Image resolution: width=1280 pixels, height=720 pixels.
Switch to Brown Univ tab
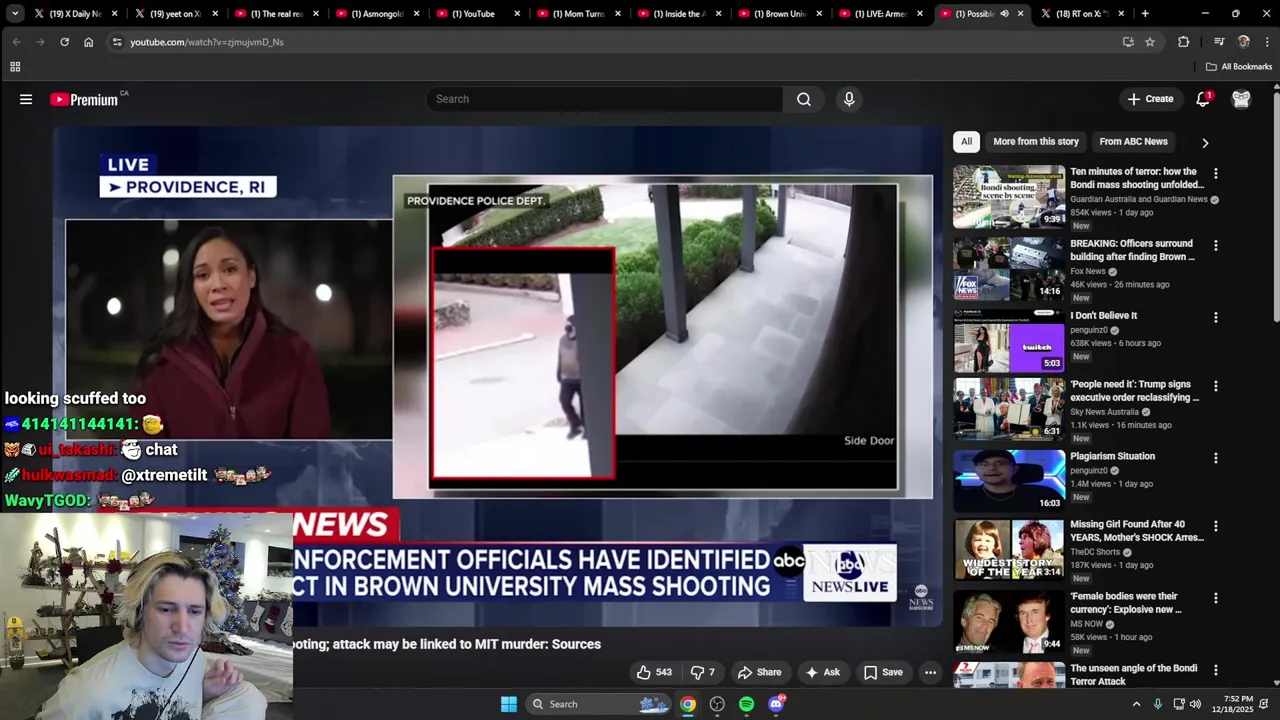click(x=779, y=14)
